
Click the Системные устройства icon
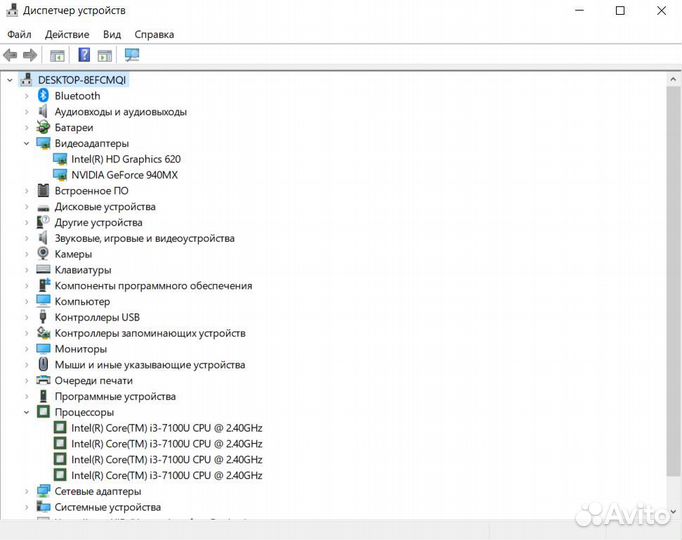click(x=43, y=507)
